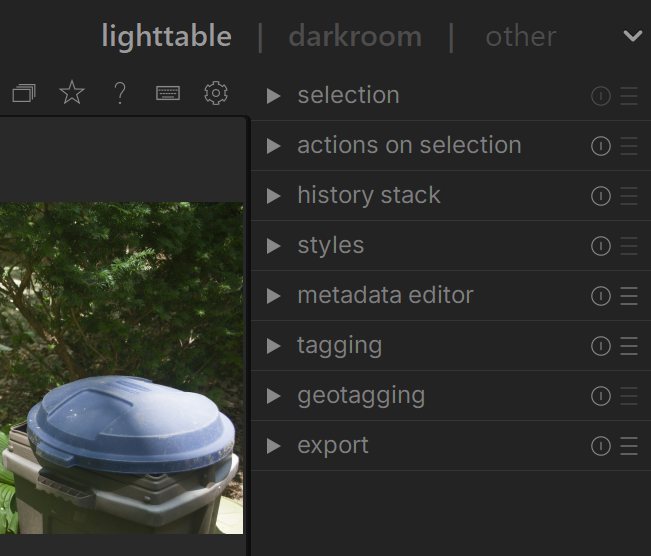Click the reset icon for styles module
This screenshot has width=651, height=556.
point(600,246)
